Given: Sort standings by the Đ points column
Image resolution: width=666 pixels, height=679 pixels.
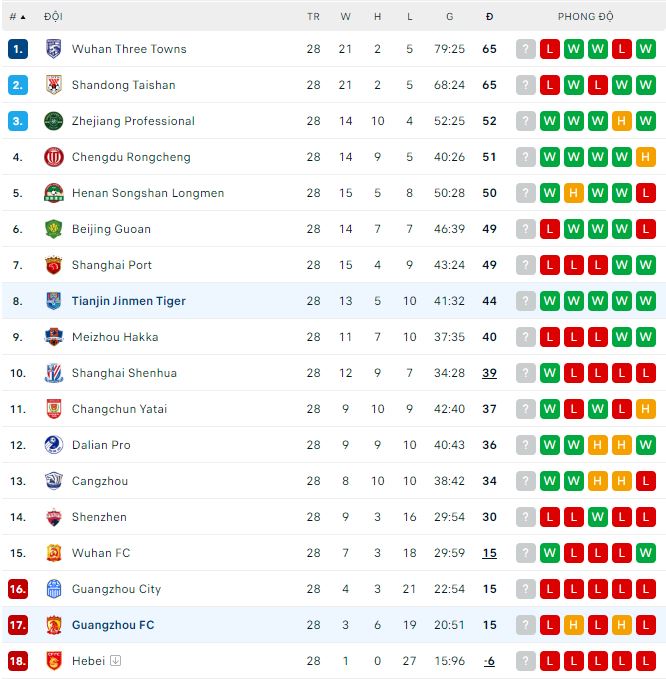Looking at the screenshot, I should [x=489, y=17].
